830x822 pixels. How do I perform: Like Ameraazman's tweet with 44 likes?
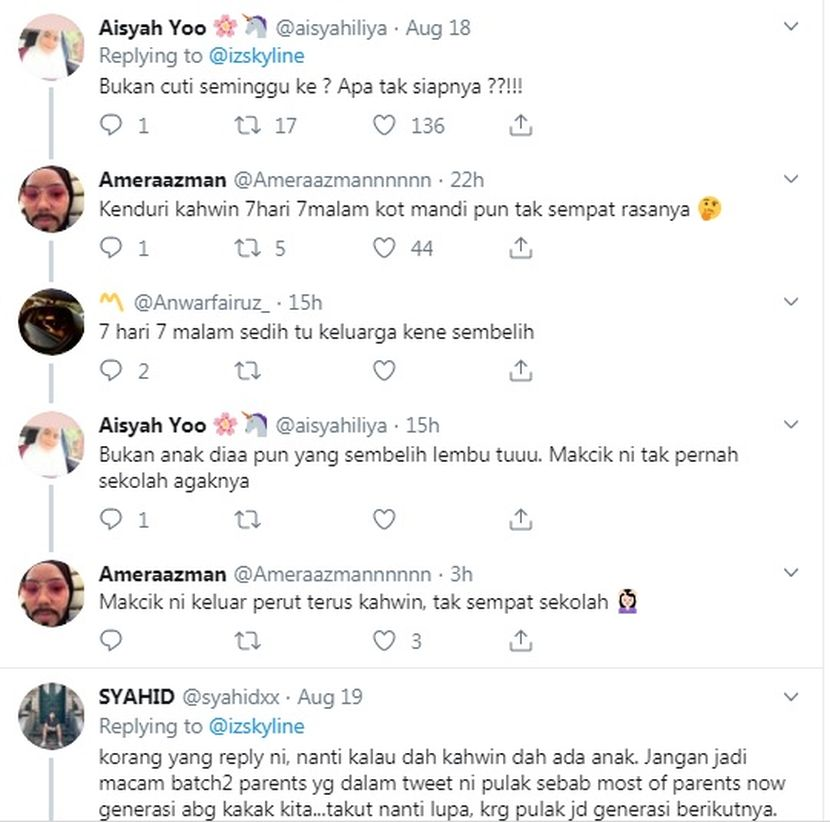point(384,248)
